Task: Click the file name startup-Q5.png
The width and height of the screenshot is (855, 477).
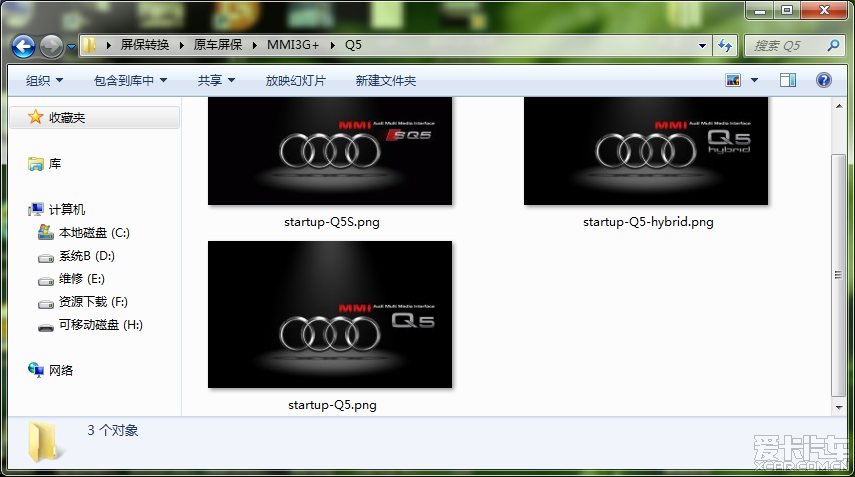Action: click(x=332, y=405)
